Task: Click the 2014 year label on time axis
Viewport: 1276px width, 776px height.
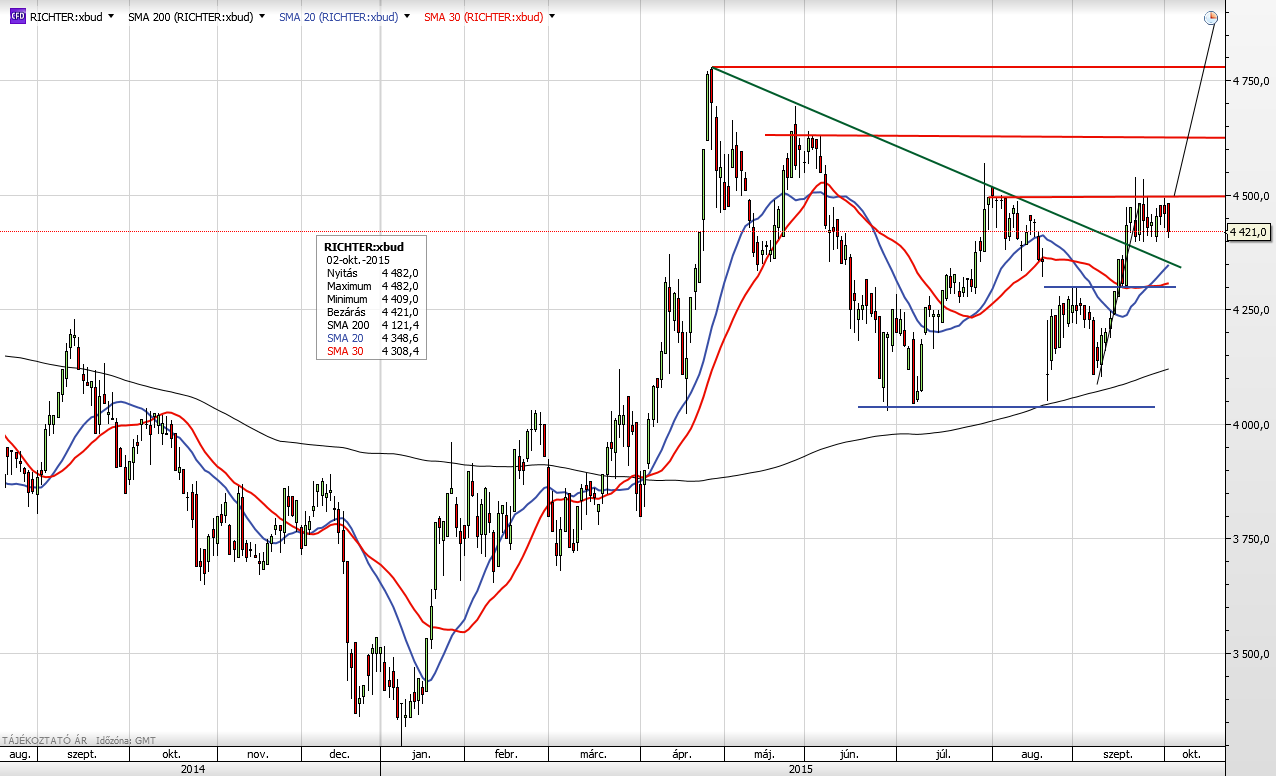Action: click(x=193, y=769)
